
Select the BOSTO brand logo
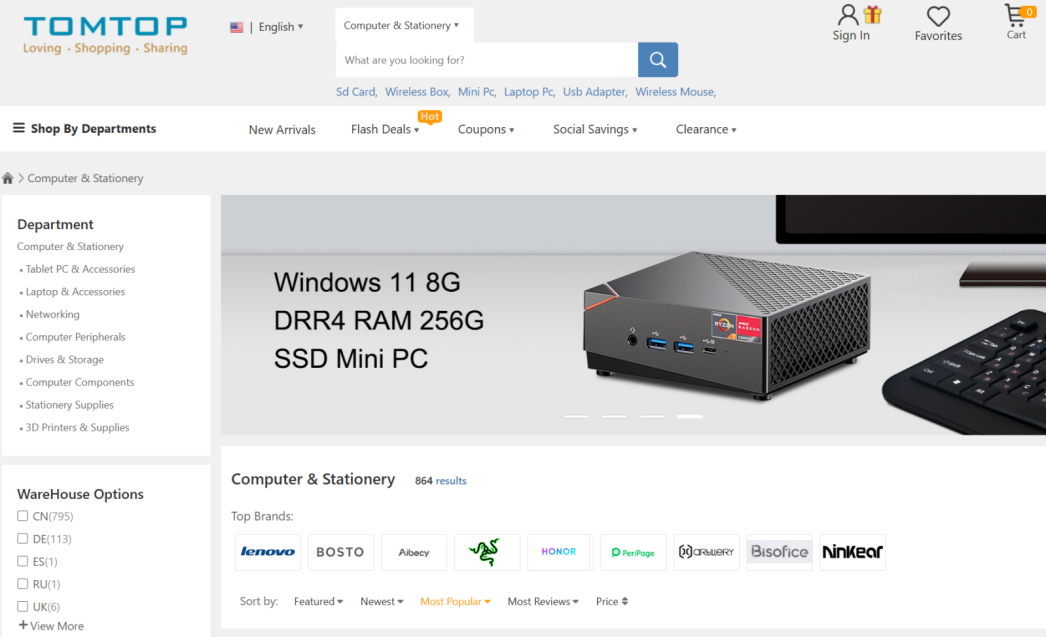pos(340,552)
